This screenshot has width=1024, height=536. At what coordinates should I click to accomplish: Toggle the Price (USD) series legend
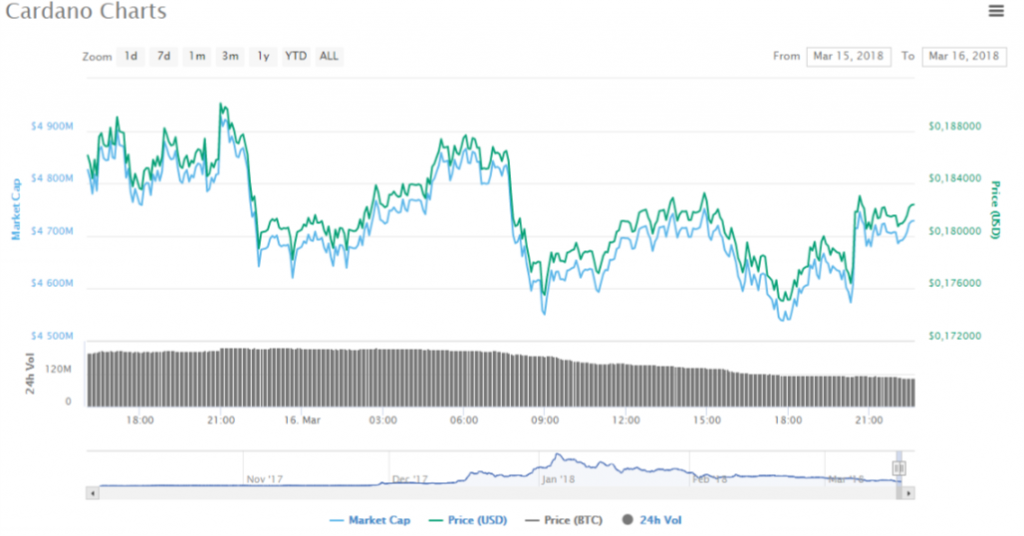point(468,520)
